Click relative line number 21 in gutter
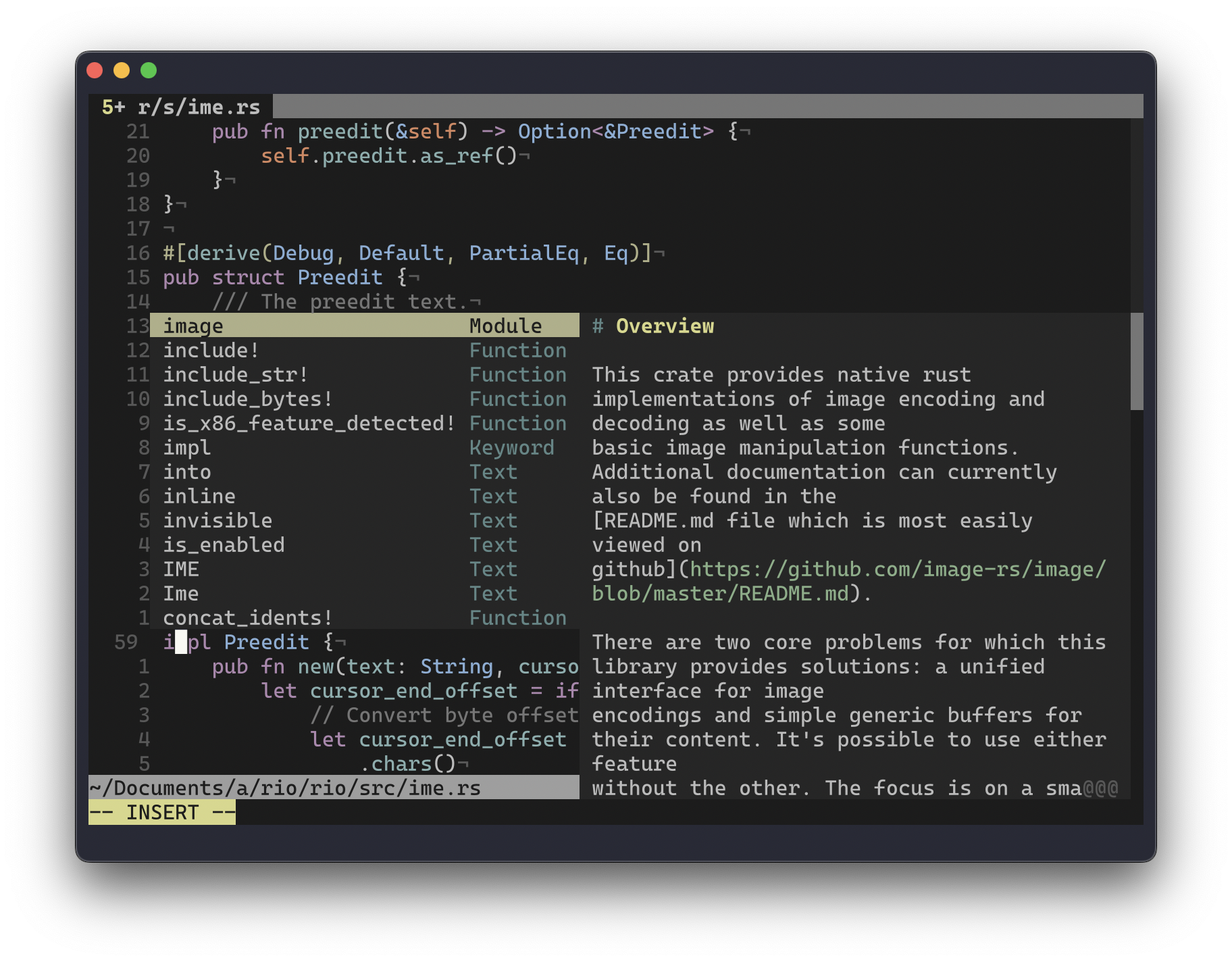Viewport: 1232px width, 962px height. [x=138, y=131]
